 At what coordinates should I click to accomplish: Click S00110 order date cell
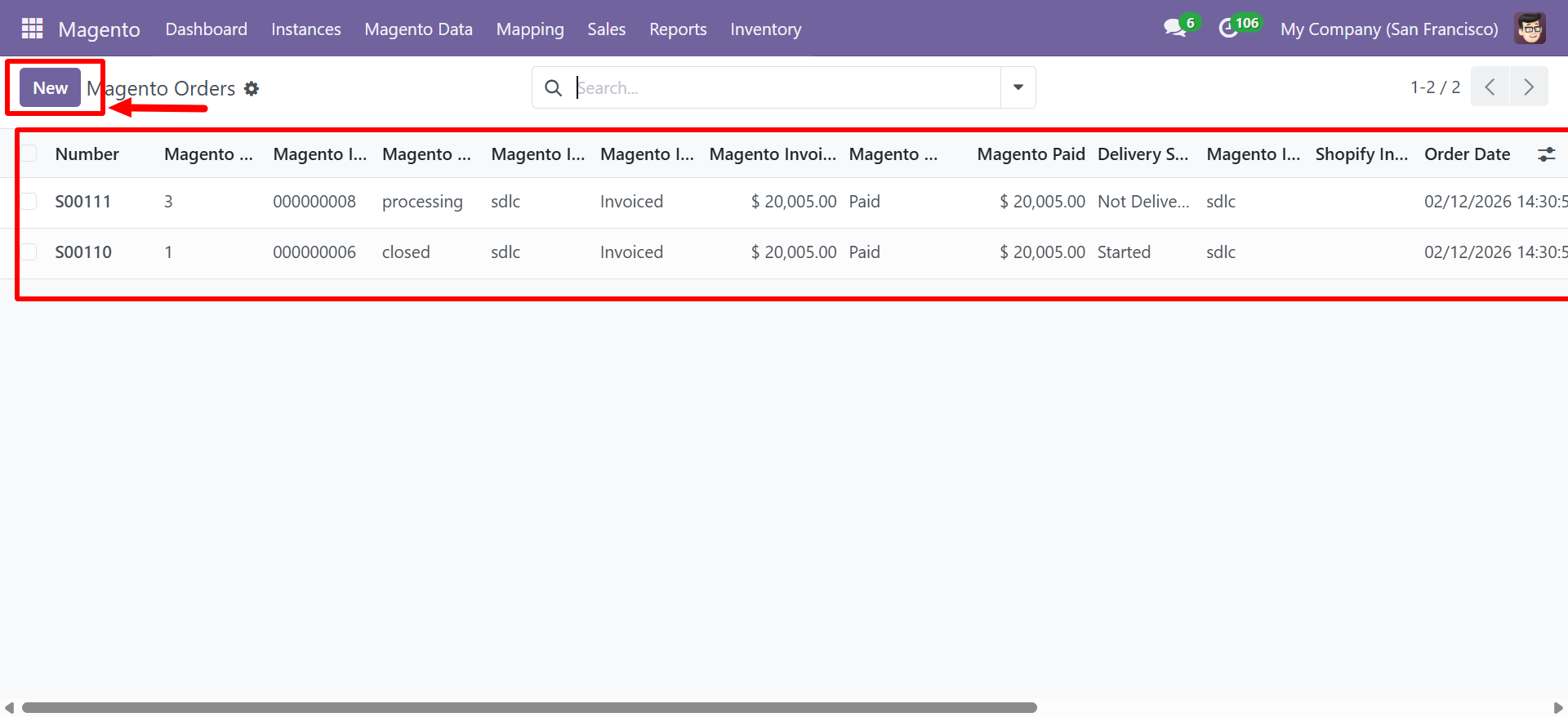[1495, 252]
